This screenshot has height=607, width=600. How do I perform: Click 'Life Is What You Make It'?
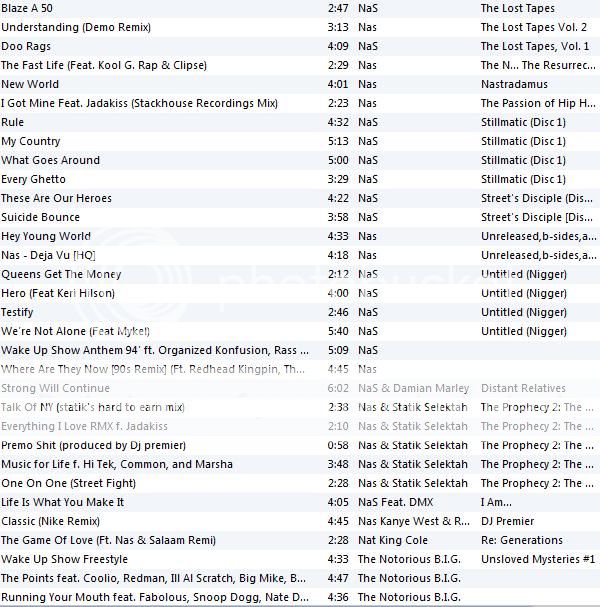tap(62, 501)
